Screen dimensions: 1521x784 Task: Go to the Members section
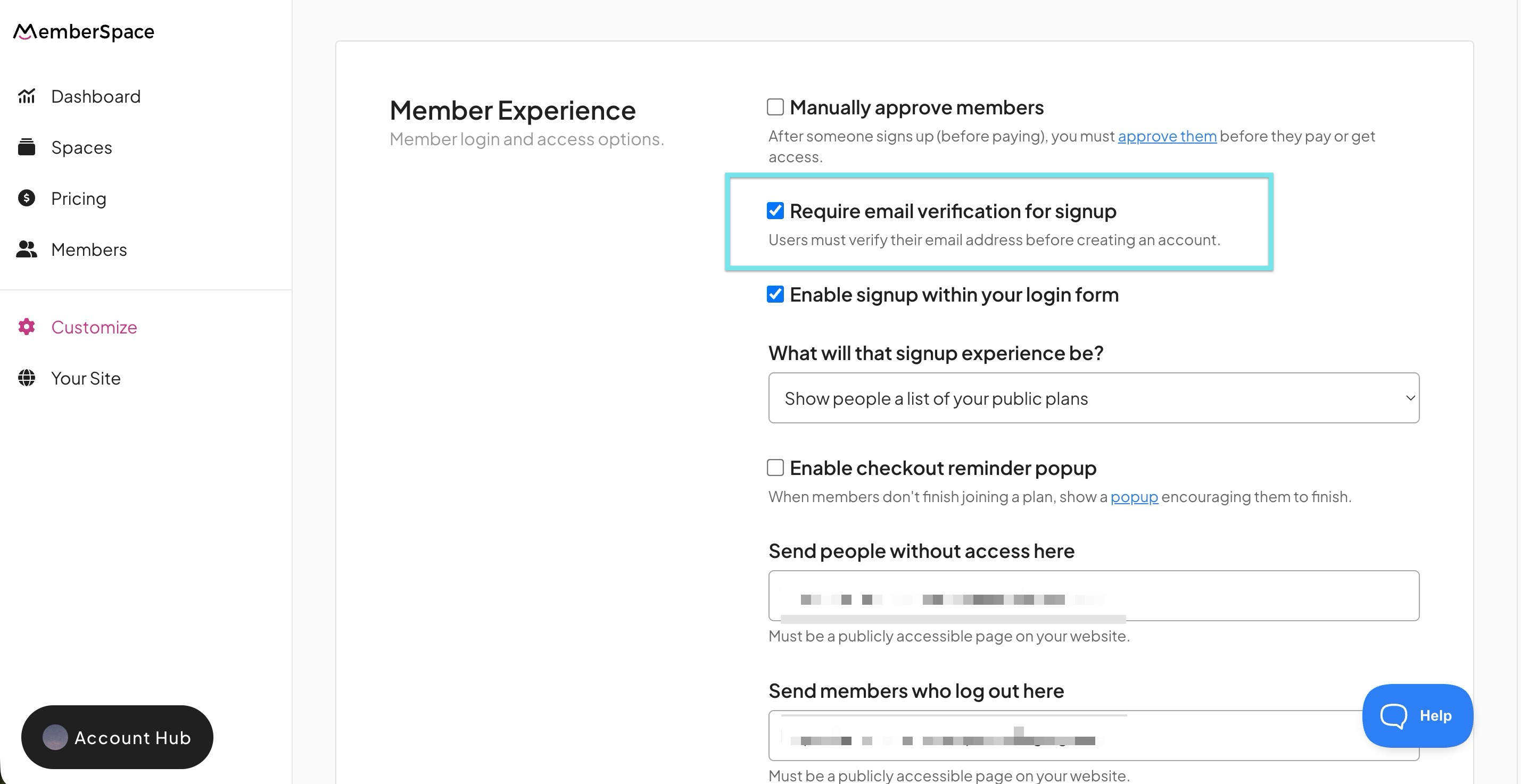pyautogui.click(x=88, y=249)
